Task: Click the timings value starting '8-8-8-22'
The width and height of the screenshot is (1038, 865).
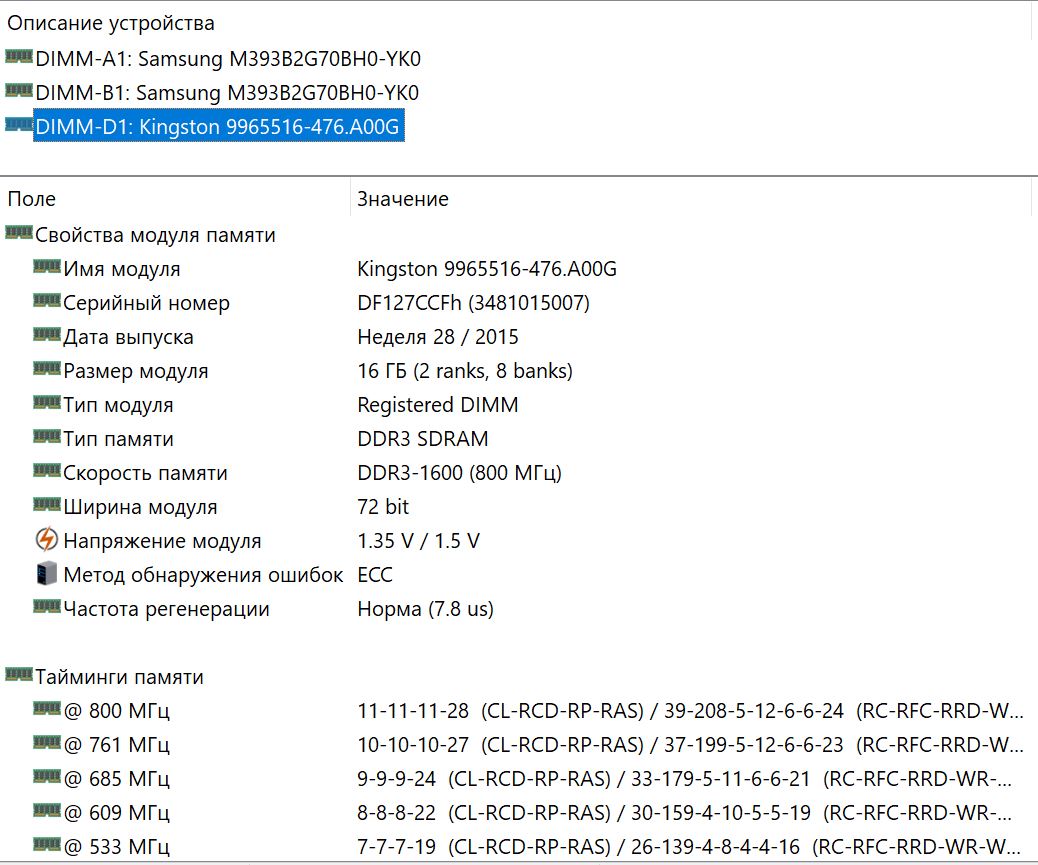Action: coord(684,813)
